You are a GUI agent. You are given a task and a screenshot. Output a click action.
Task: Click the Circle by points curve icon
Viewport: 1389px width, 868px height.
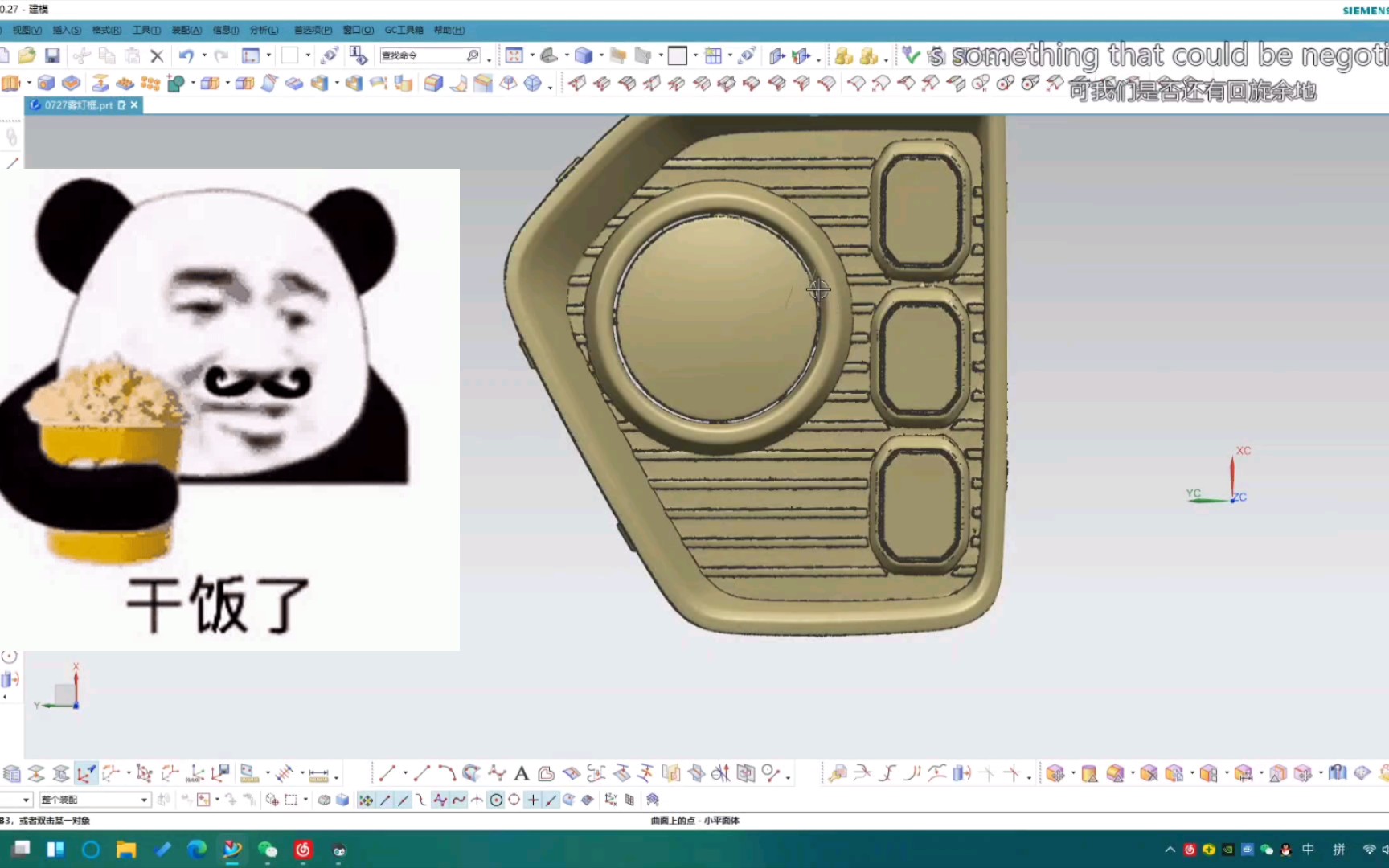[771, 773]
